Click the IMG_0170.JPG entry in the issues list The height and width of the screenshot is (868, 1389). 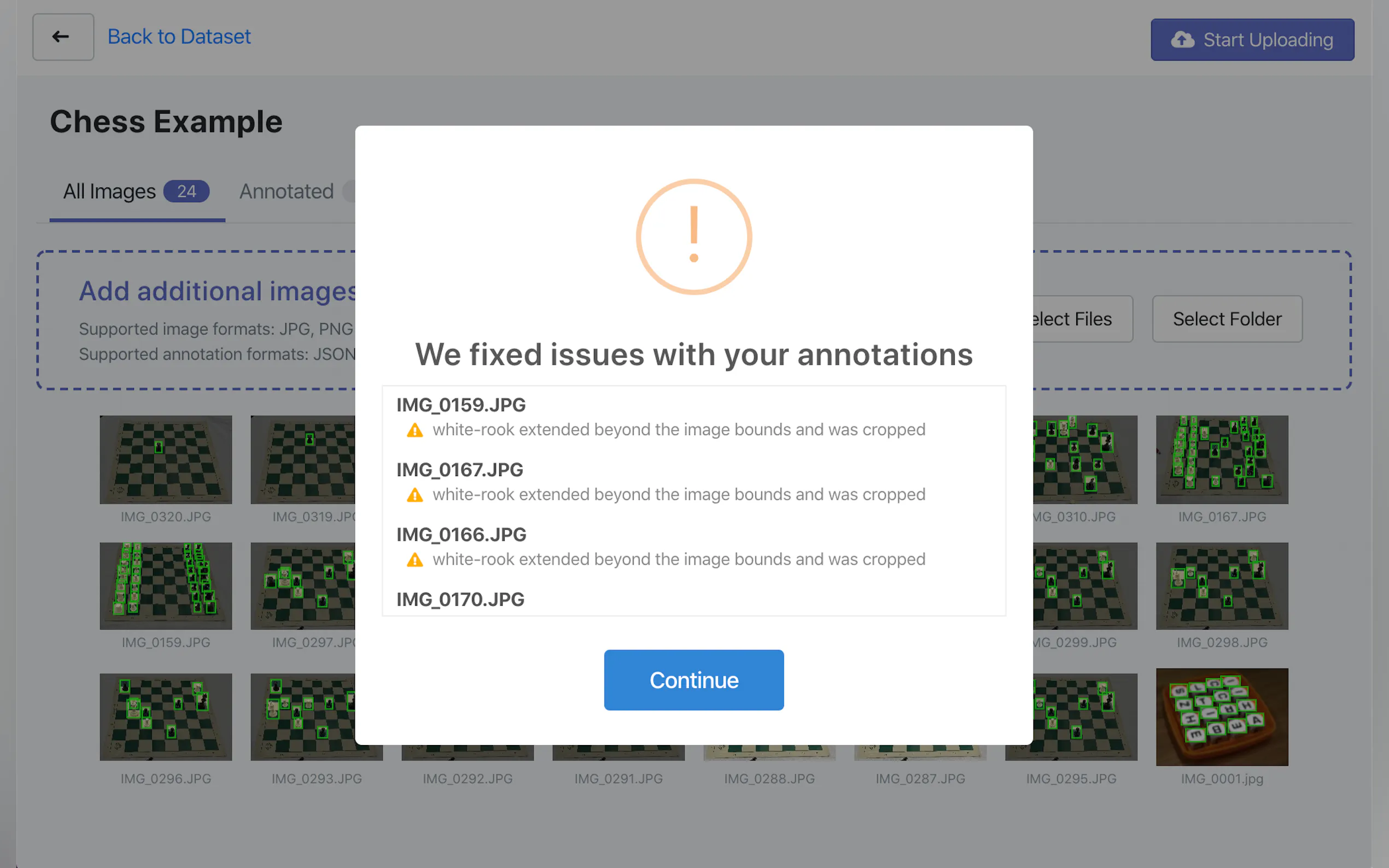460,599
